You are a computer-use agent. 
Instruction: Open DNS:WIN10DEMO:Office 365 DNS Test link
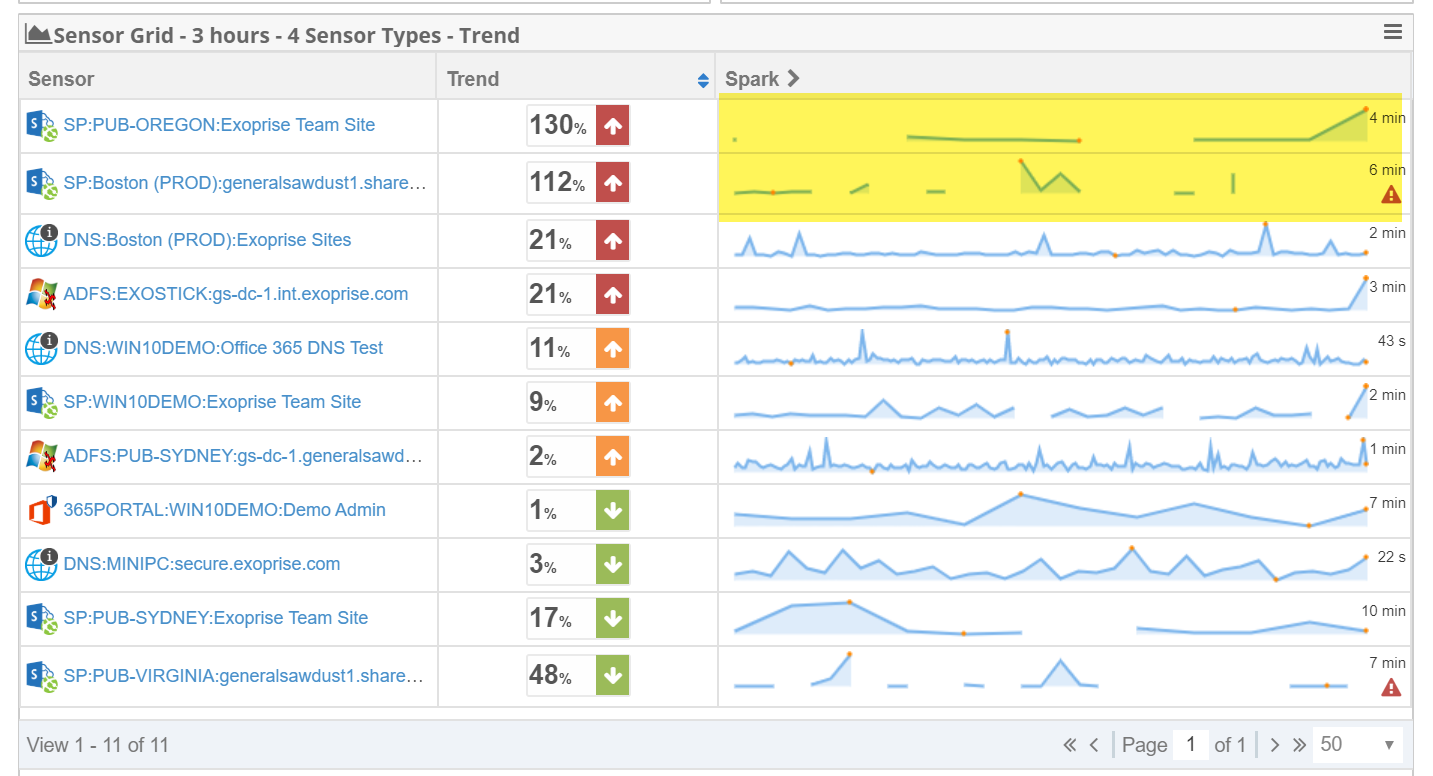[223, 348]
